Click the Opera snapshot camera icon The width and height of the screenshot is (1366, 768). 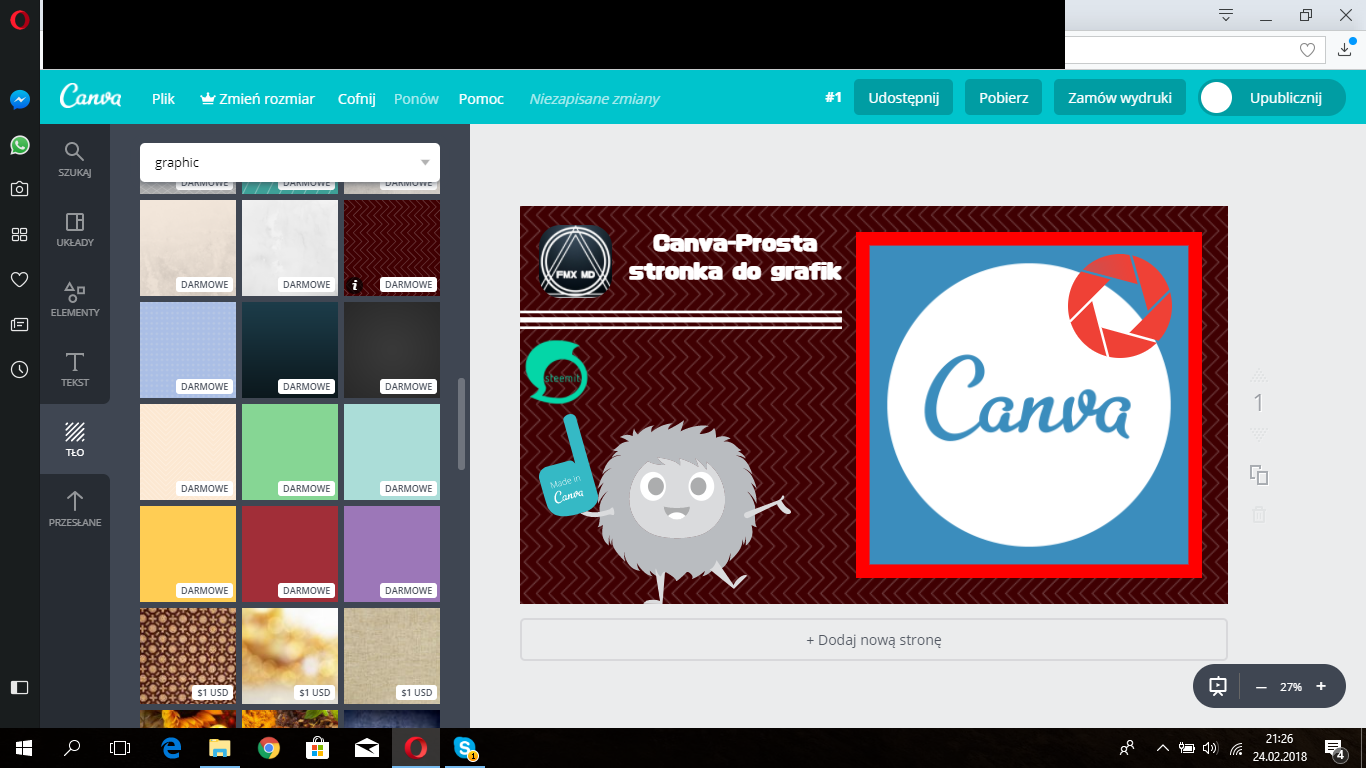[x=20, y=189]
